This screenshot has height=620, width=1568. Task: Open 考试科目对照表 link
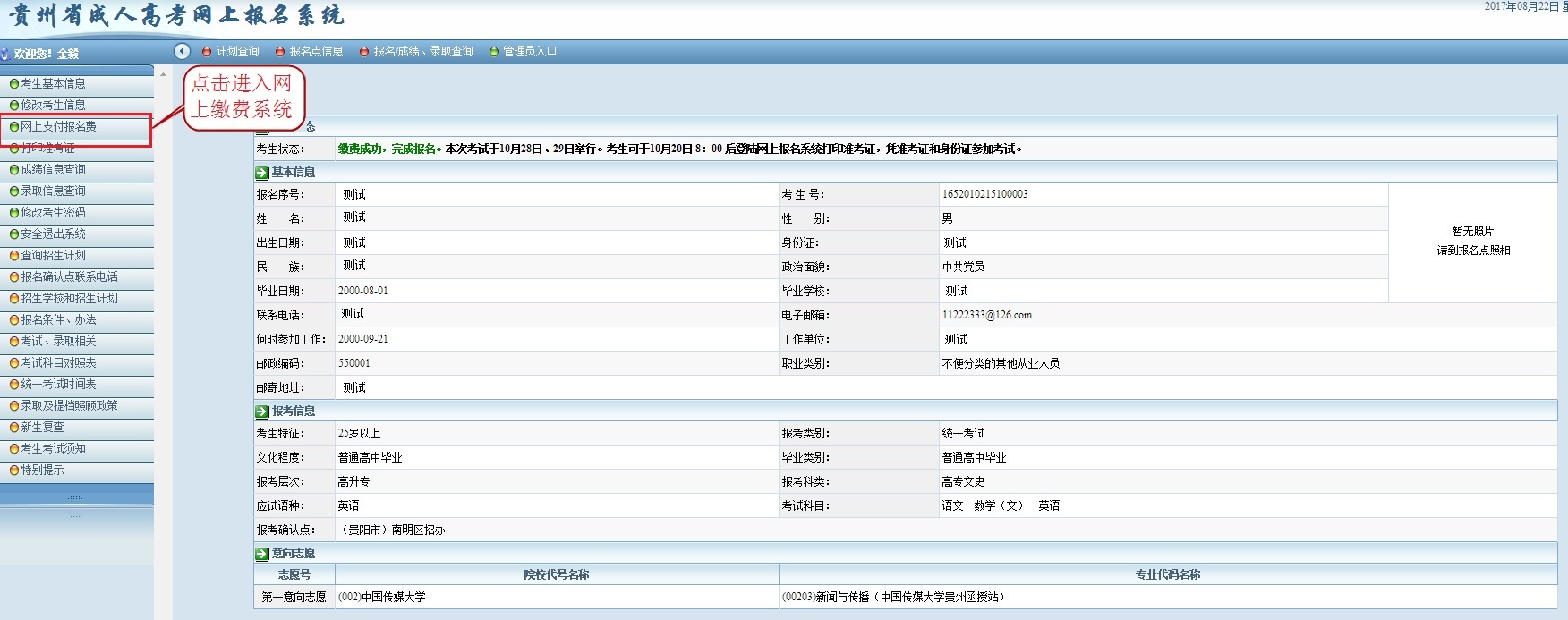coord(58,363)
